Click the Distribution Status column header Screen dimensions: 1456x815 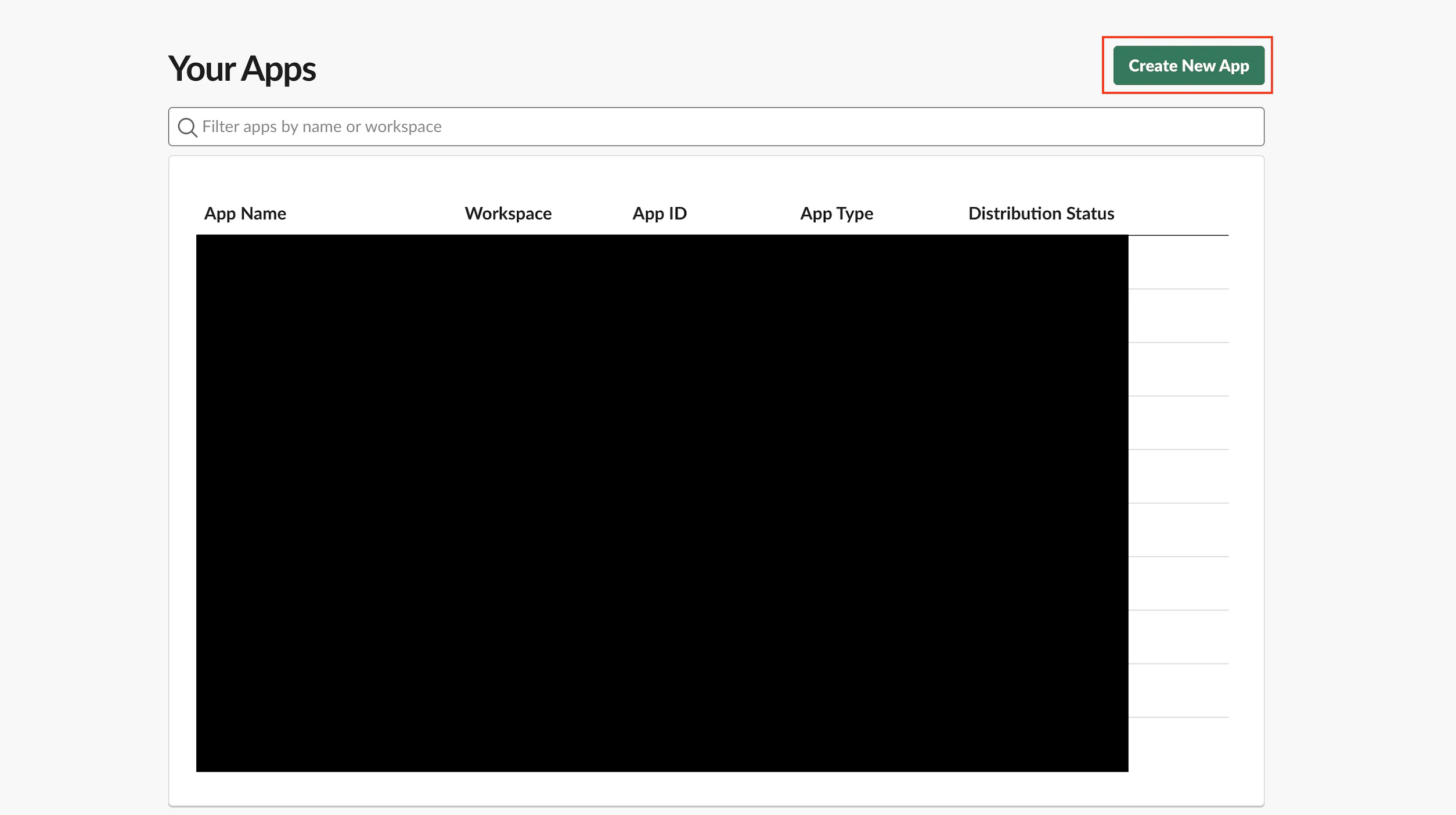1041,214
